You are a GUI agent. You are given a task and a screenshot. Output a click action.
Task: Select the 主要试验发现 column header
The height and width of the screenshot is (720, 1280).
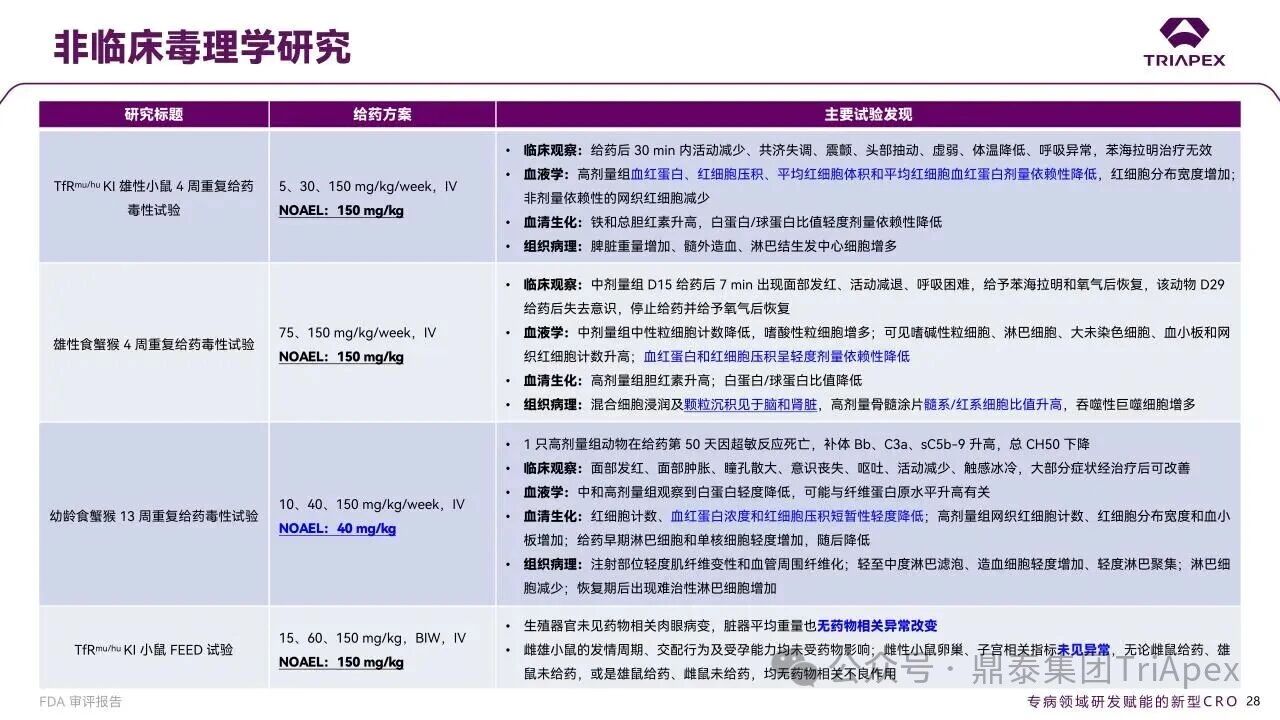coord(868,114)
